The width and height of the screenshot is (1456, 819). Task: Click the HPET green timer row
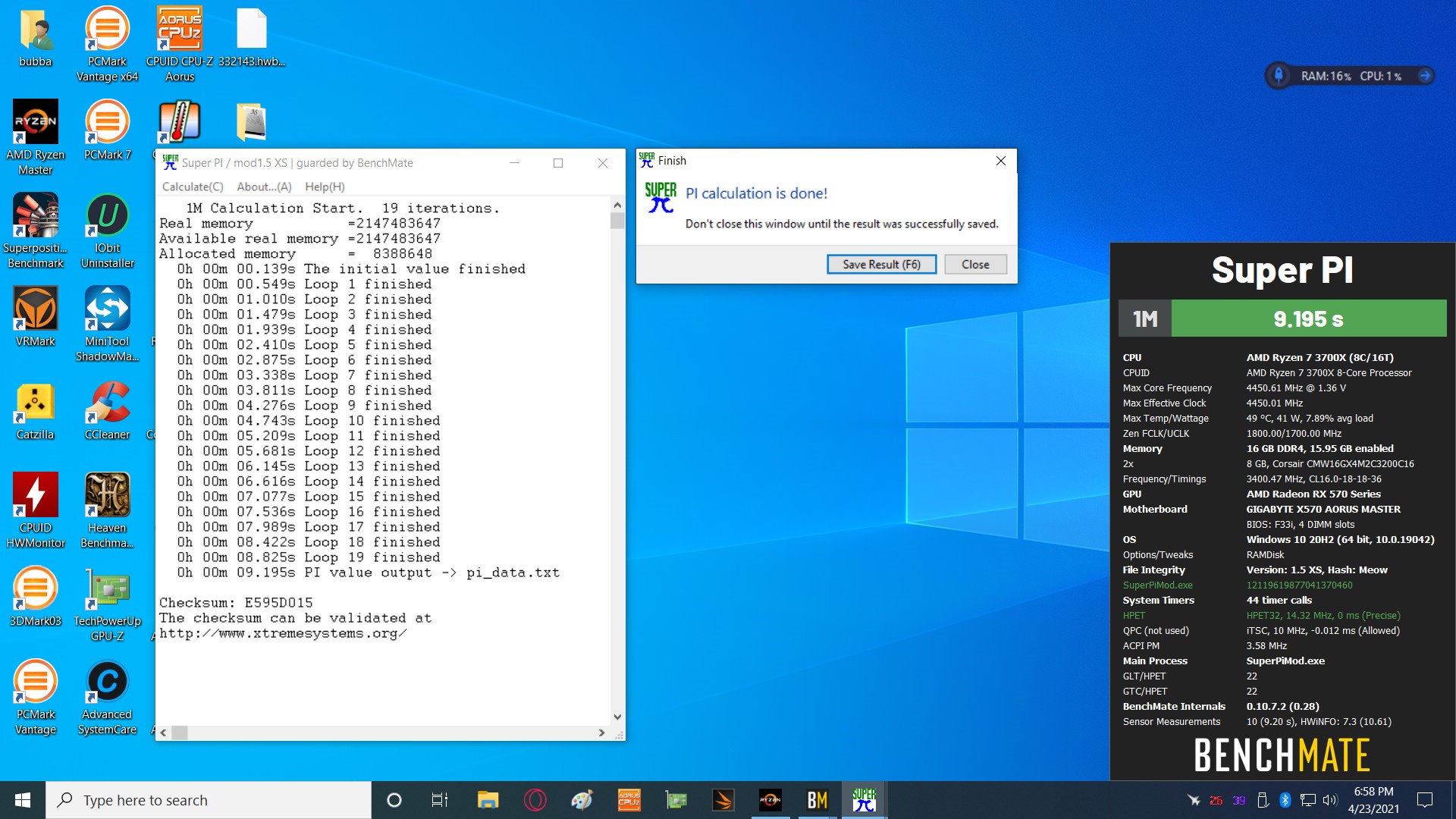point(1261,616)
